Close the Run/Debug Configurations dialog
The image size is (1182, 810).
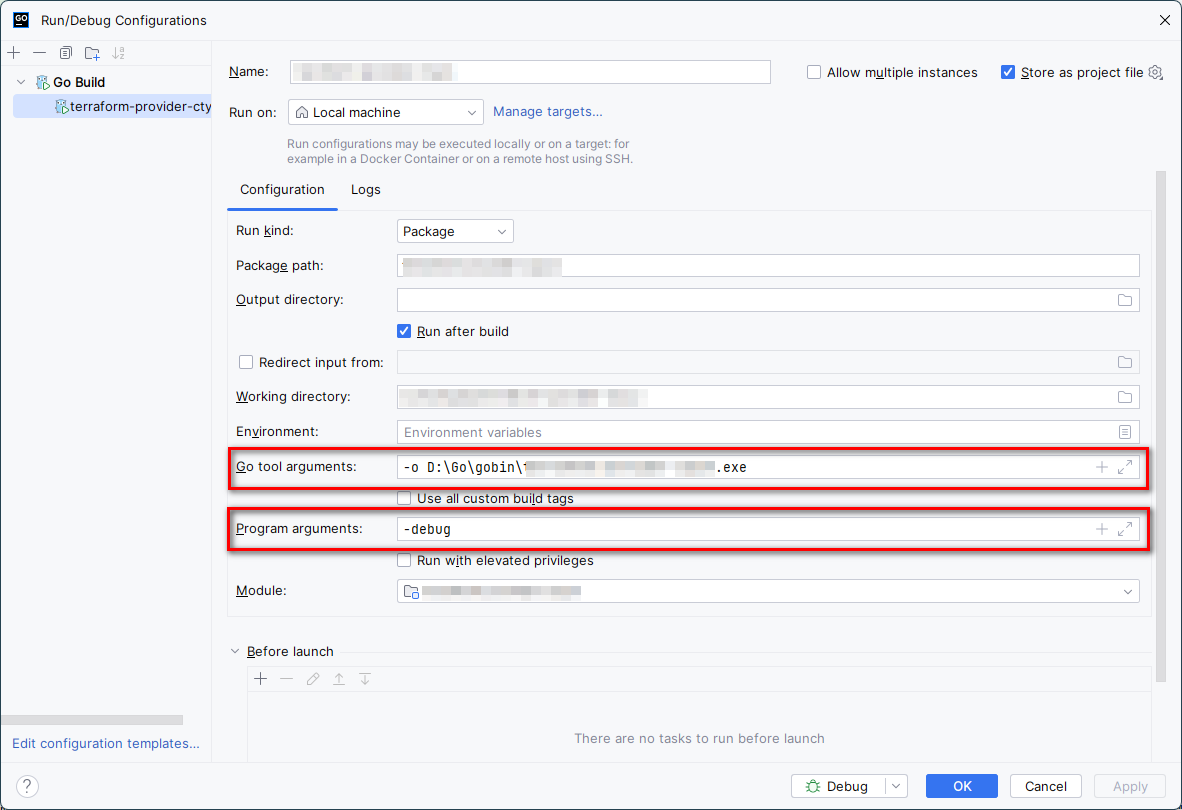tap(1164, 20)
